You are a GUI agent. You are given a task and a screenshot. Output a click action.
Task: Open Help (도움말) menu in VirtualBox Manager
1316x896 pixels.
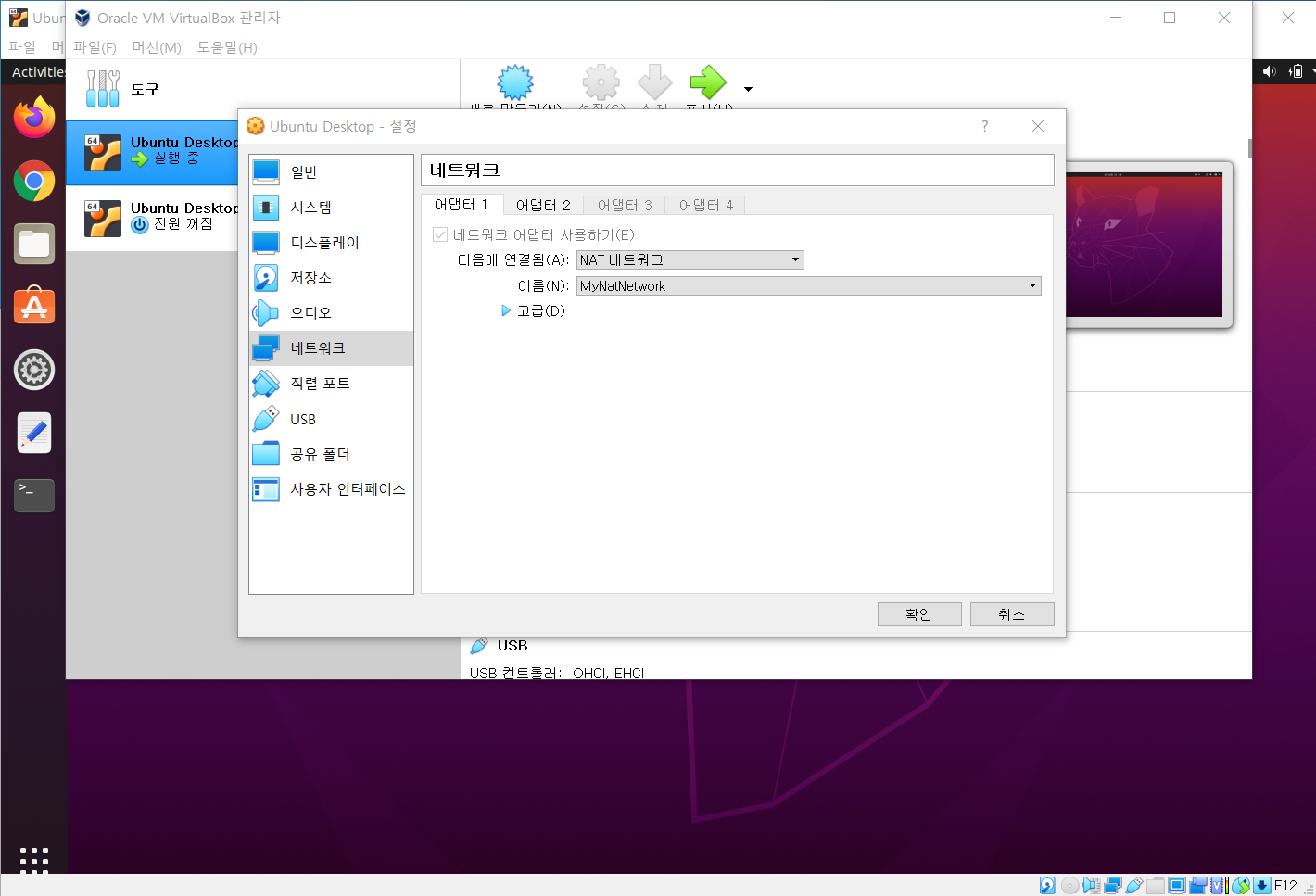[x=227, y=47]
